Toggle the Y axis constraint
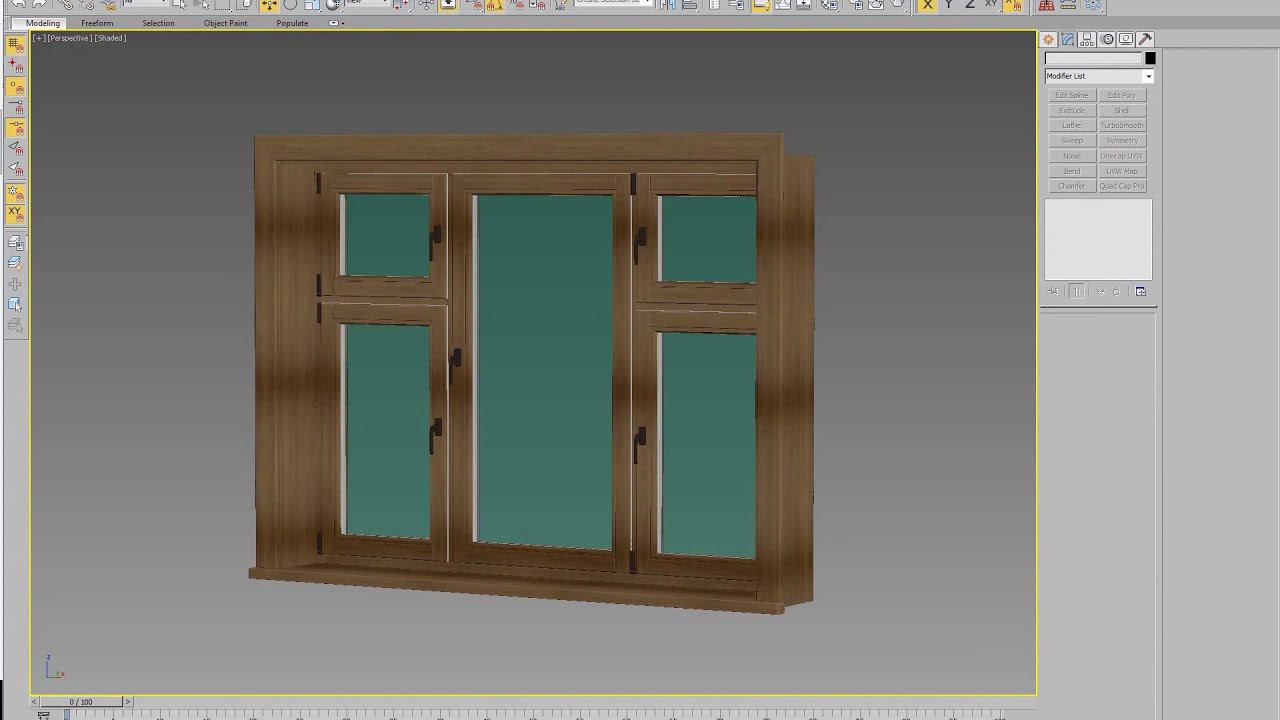 point(948,5)
